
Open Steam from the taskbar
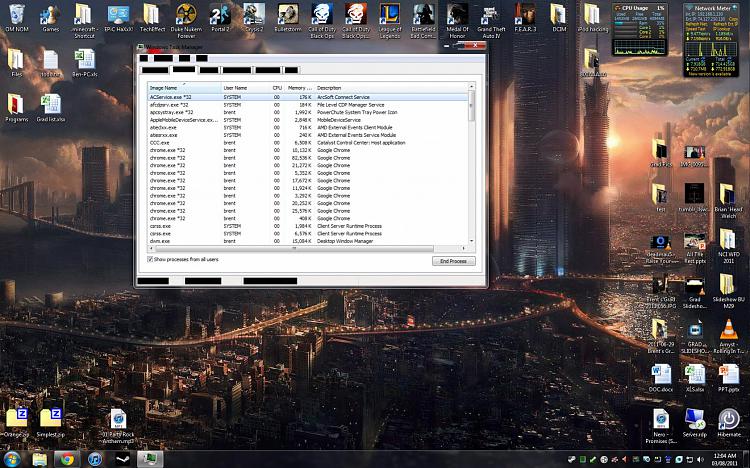tap(122, 459)
